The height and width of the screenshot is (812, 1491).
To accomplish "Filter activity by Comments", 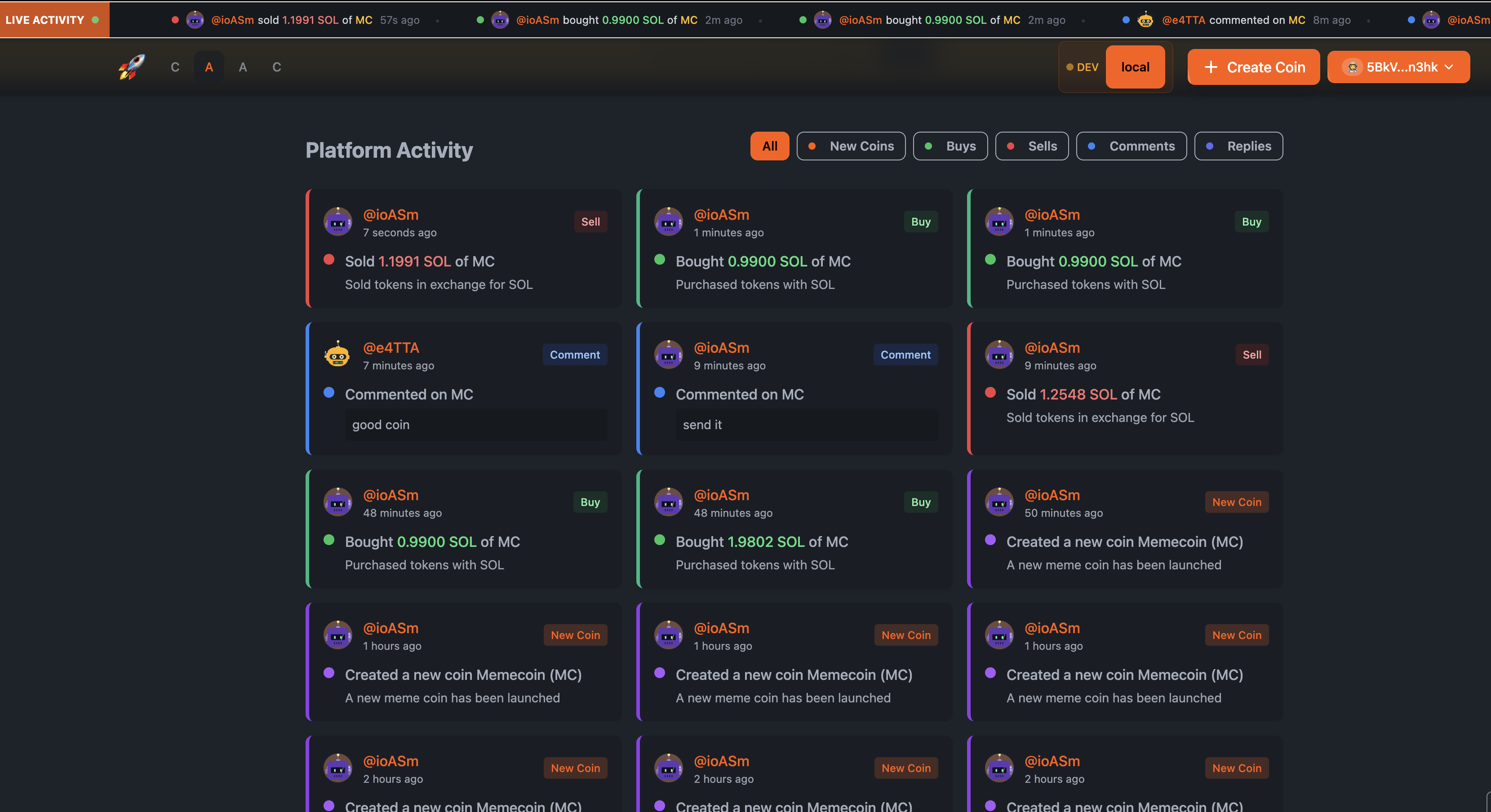I will pos(1132,146).
